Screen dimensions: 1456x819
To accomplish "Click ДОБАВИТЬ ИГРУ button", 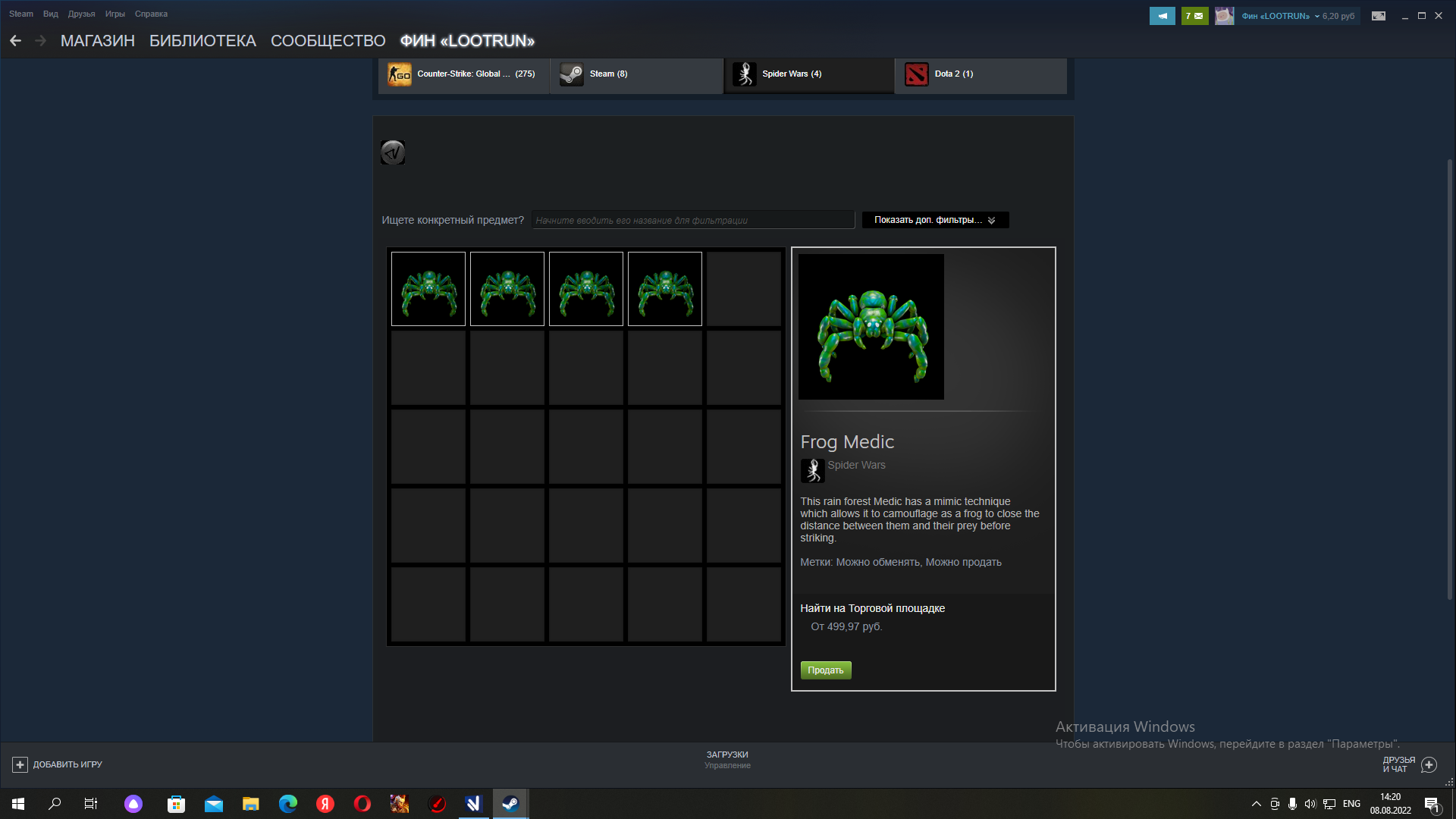I will 58,764.
